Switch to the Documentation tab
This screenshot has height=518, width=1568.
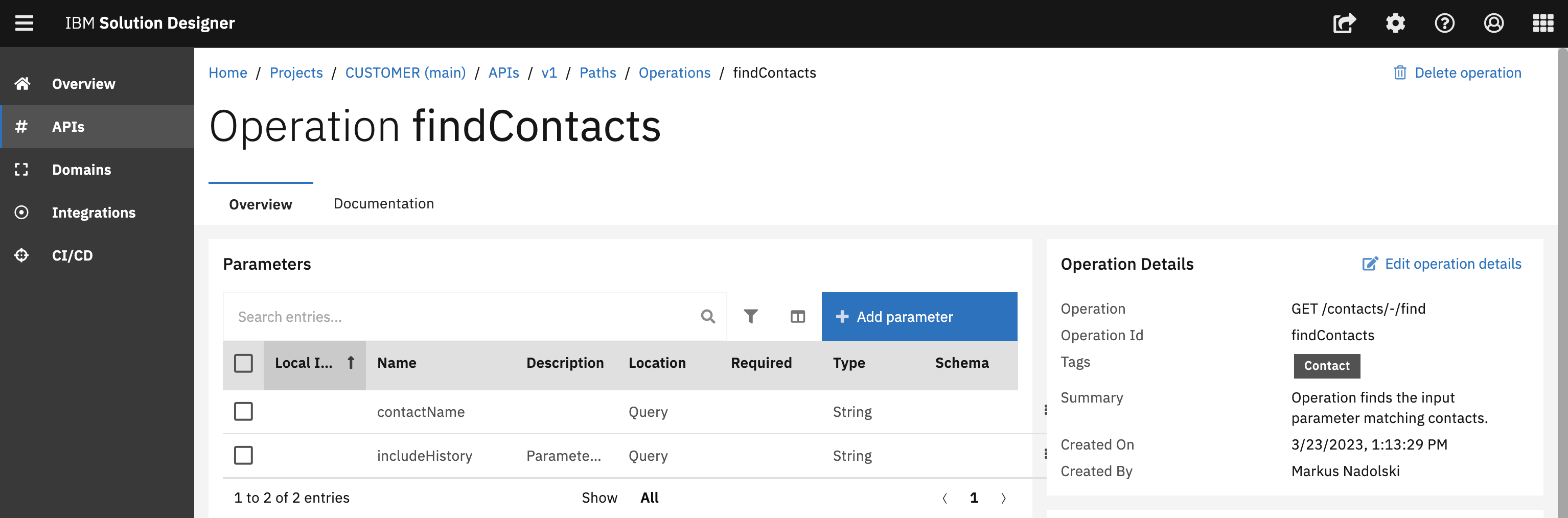383,204
